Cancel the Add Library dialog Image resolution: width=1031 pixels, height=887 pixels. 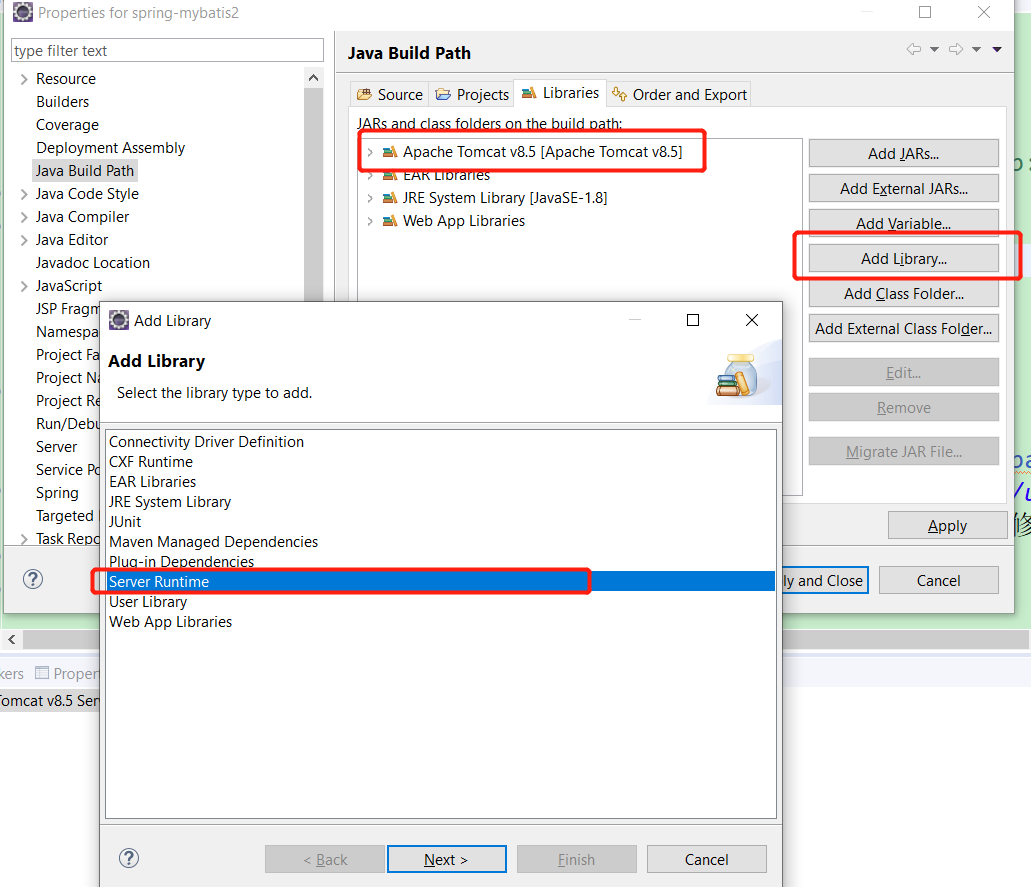(706, 858)
